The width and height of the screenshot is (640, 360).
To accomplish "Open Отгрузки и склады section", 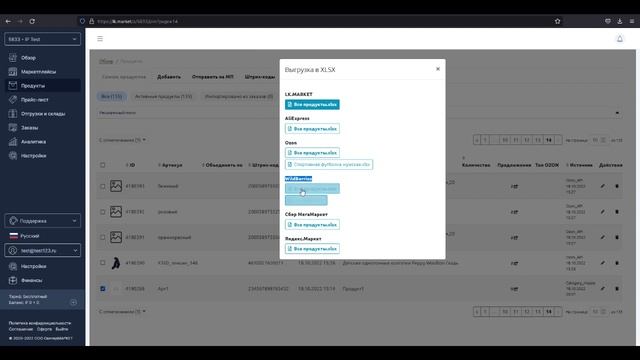I will tap(42, 114).
